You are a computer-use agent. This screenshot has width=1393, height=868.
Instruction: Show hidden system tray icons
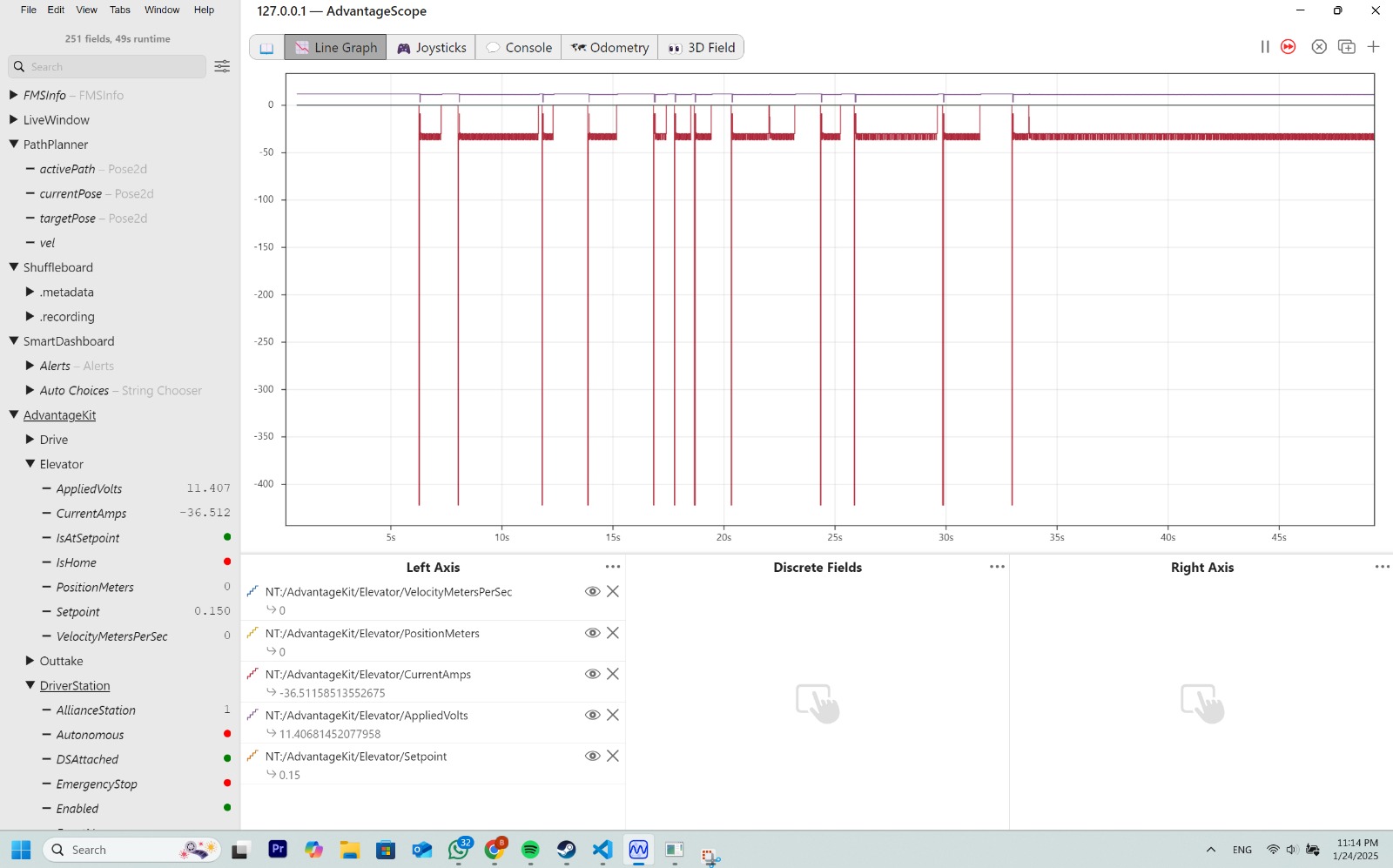pos(1210,850)
